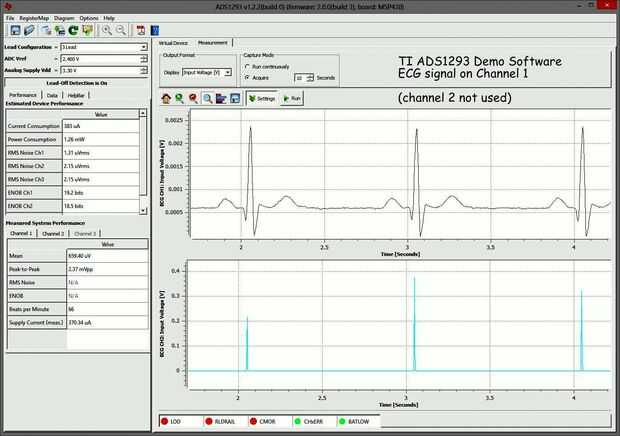Click the zoom-in magnifier in the top toolbar
The width and height of the screenshot is (620, 436).
pyautogui.click(x=106, y=30)
